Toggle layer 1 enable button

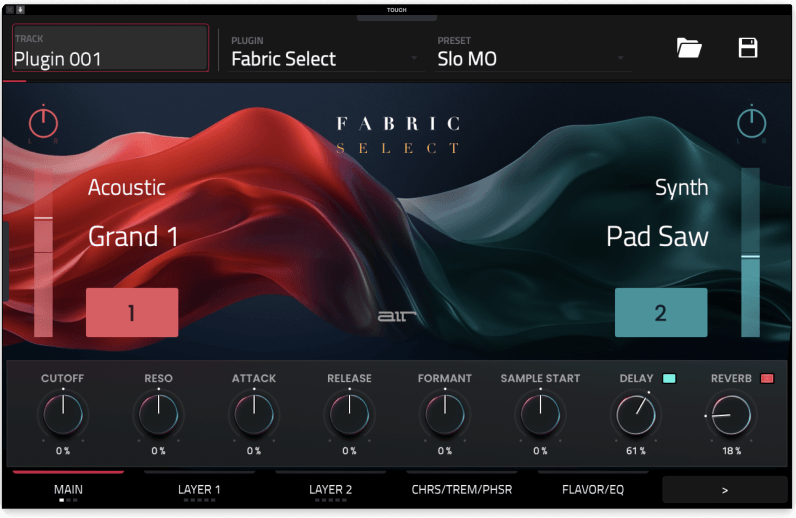[x=132, y=313]
